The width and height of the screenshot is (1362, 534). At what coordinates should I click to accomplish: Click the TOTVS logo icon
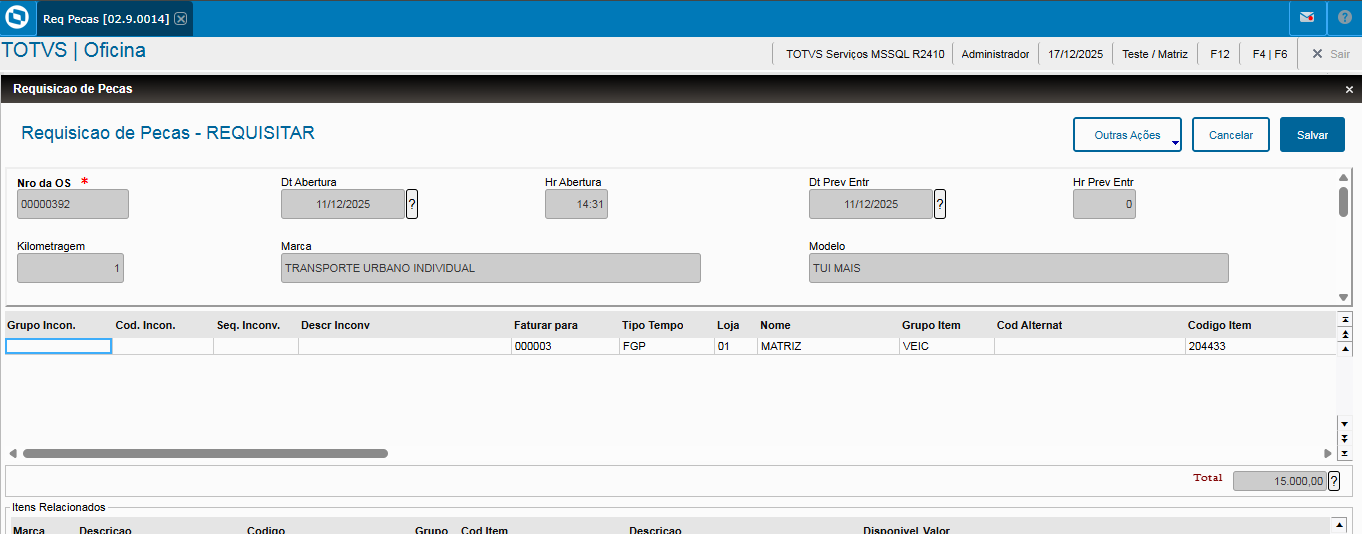point(17,18)
